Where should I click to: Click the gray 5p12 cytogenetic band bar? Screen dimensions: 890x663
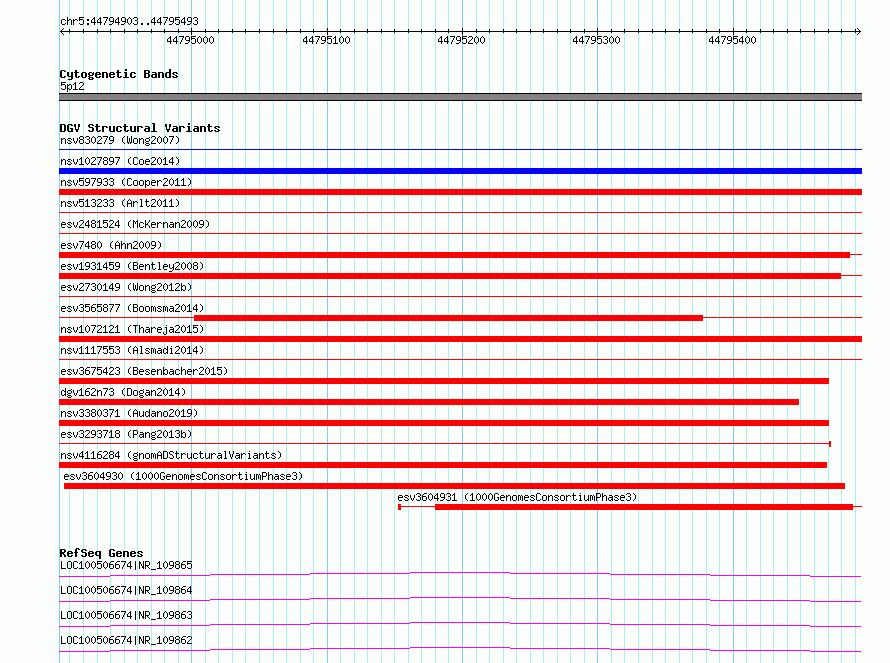tap(460, 97)
